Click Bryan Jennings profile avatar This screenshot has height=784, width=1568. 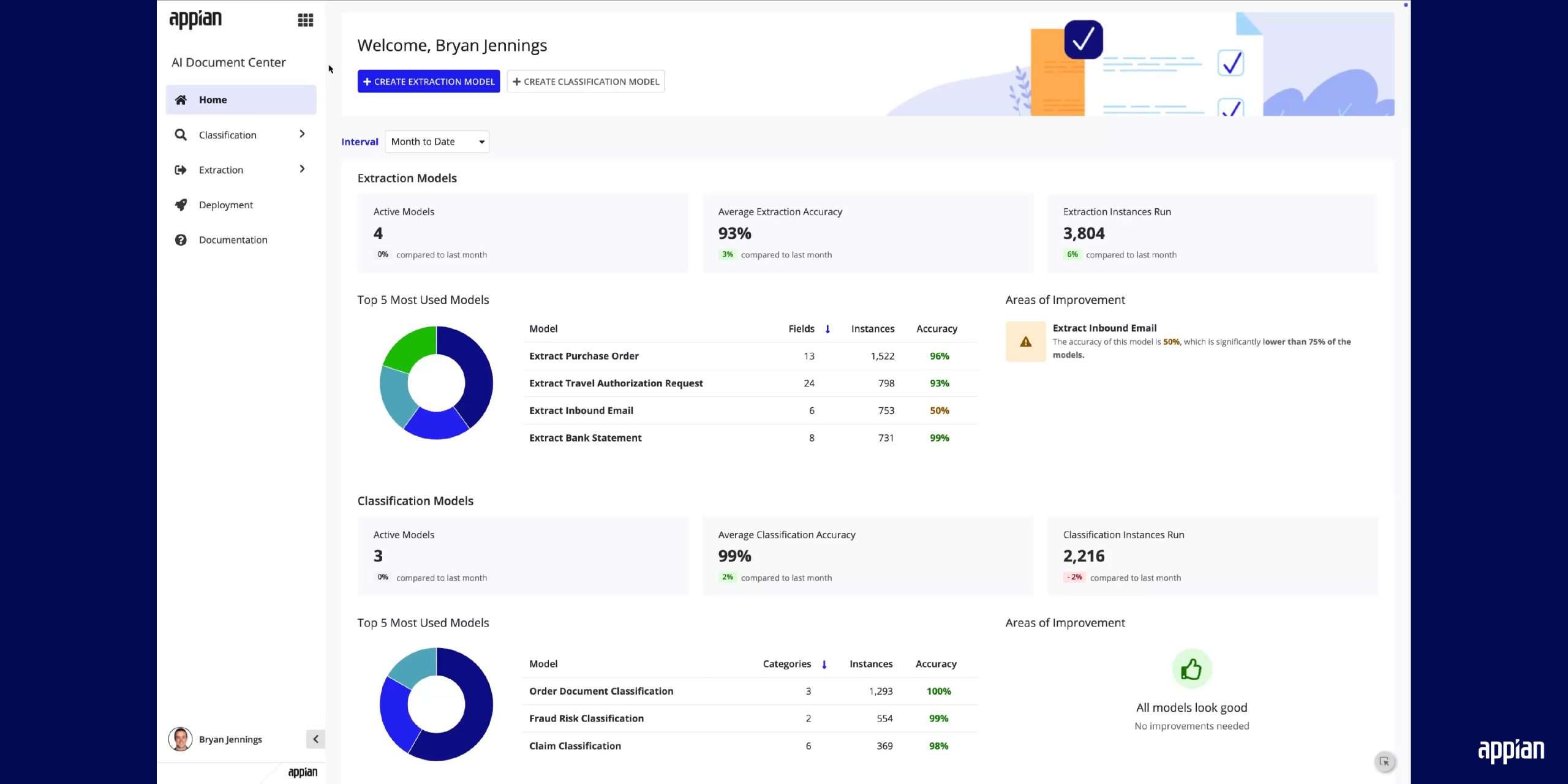pyautogui.click(x=180, y=739)
